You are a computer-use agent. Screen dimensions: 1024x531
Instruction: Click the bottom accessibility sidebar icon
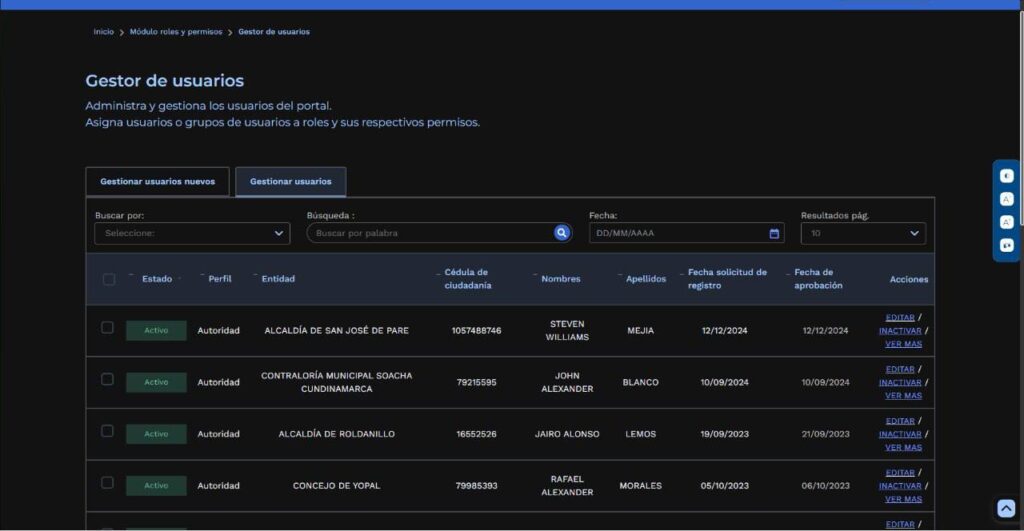click(x=1006, y=246)
